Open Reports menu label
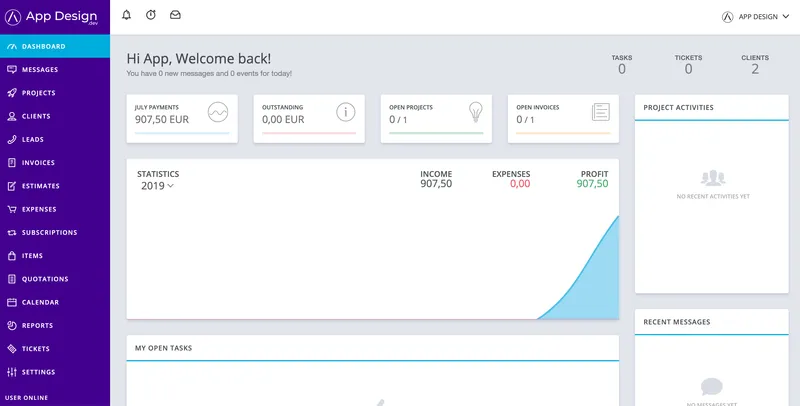 coord(37,325)
